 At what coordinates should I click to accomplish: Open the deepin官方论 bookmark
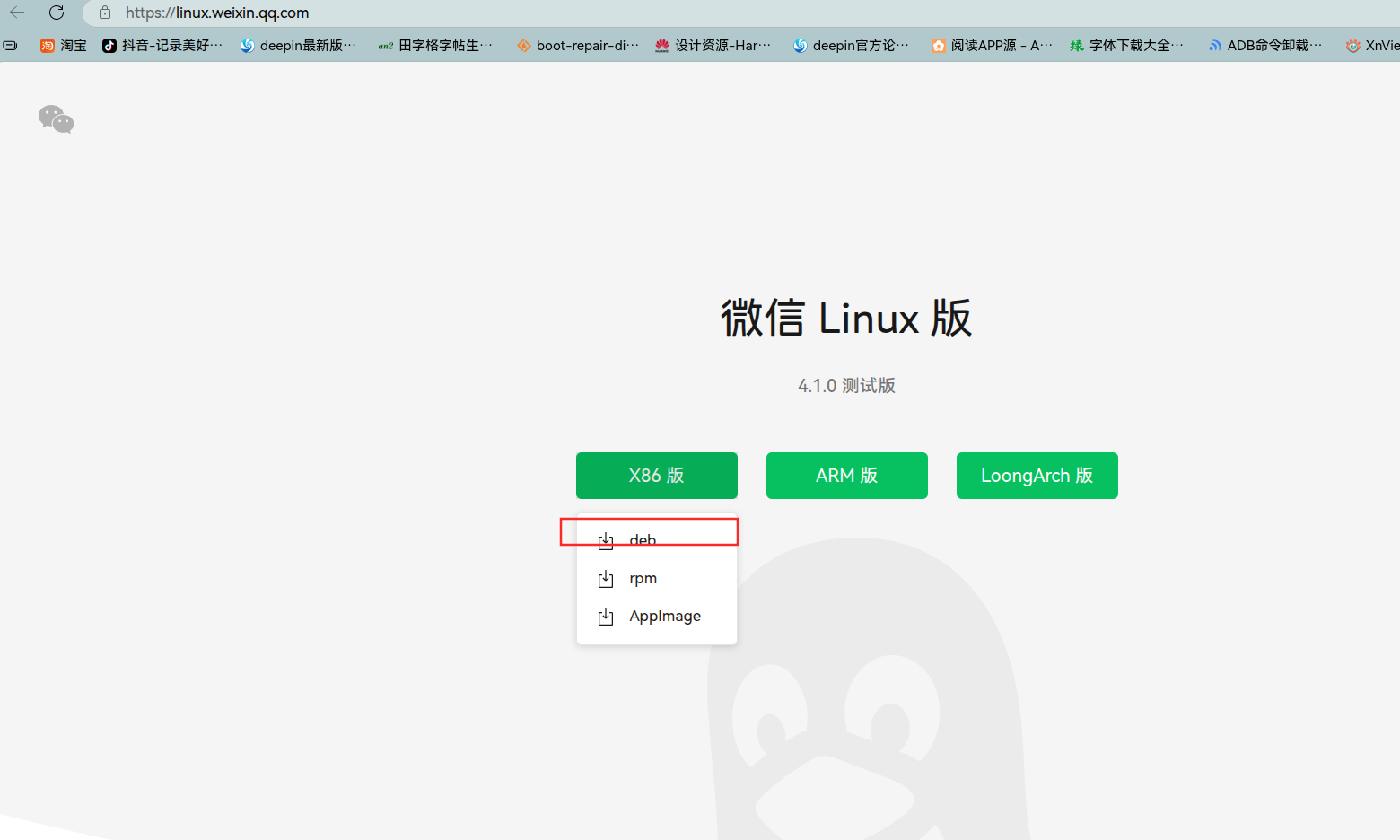pos(851,45)
